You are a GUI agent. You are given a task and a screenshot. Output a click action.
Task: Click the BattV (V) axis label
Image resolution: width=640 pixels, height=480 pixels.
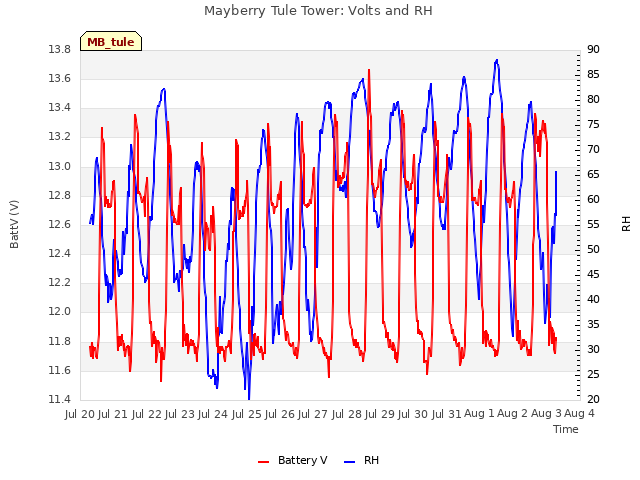point(14,224)
